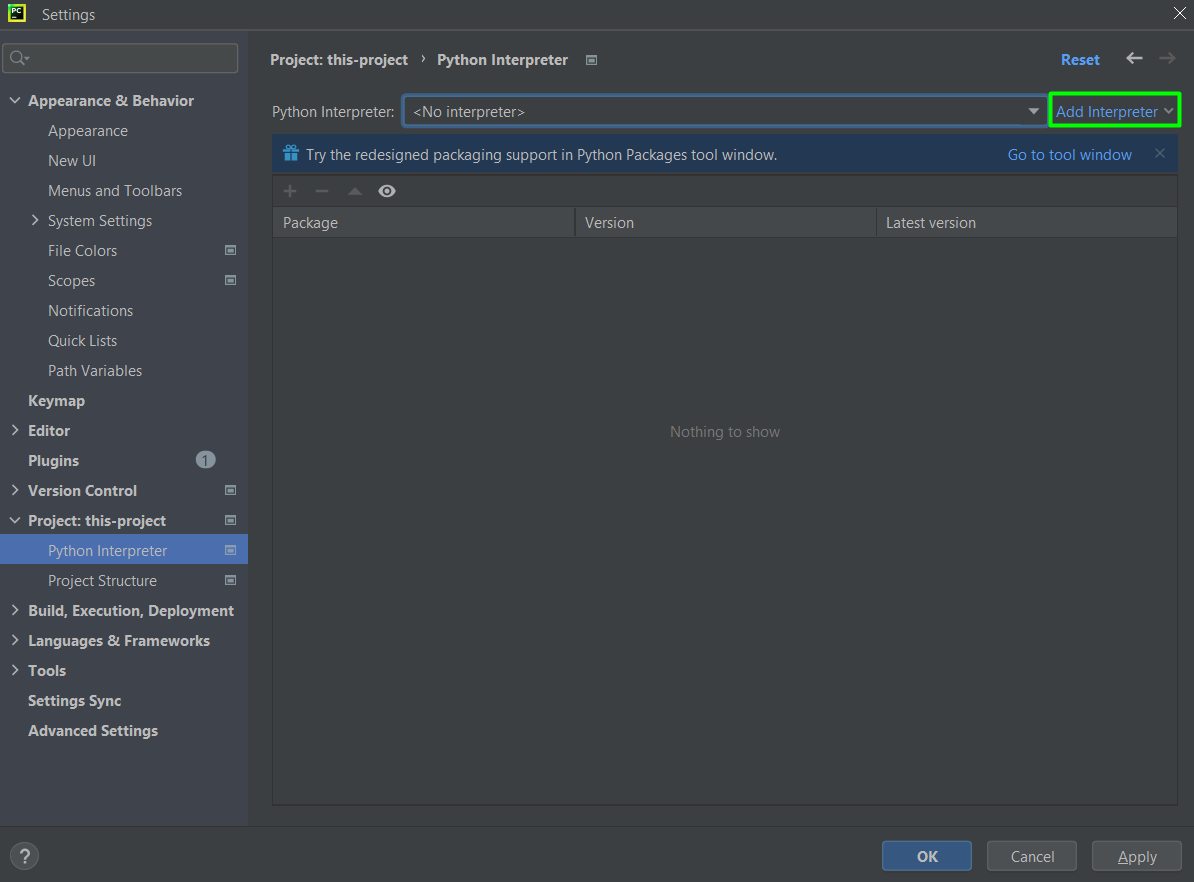
Task: Close the Settings dialog window
Action: (1180, 13)
